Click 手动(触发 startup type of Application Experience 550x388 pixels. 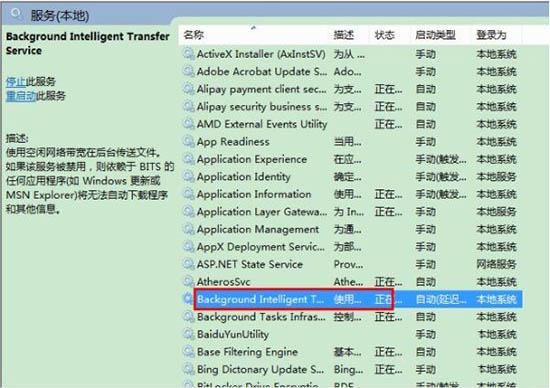tap(441, 159)
